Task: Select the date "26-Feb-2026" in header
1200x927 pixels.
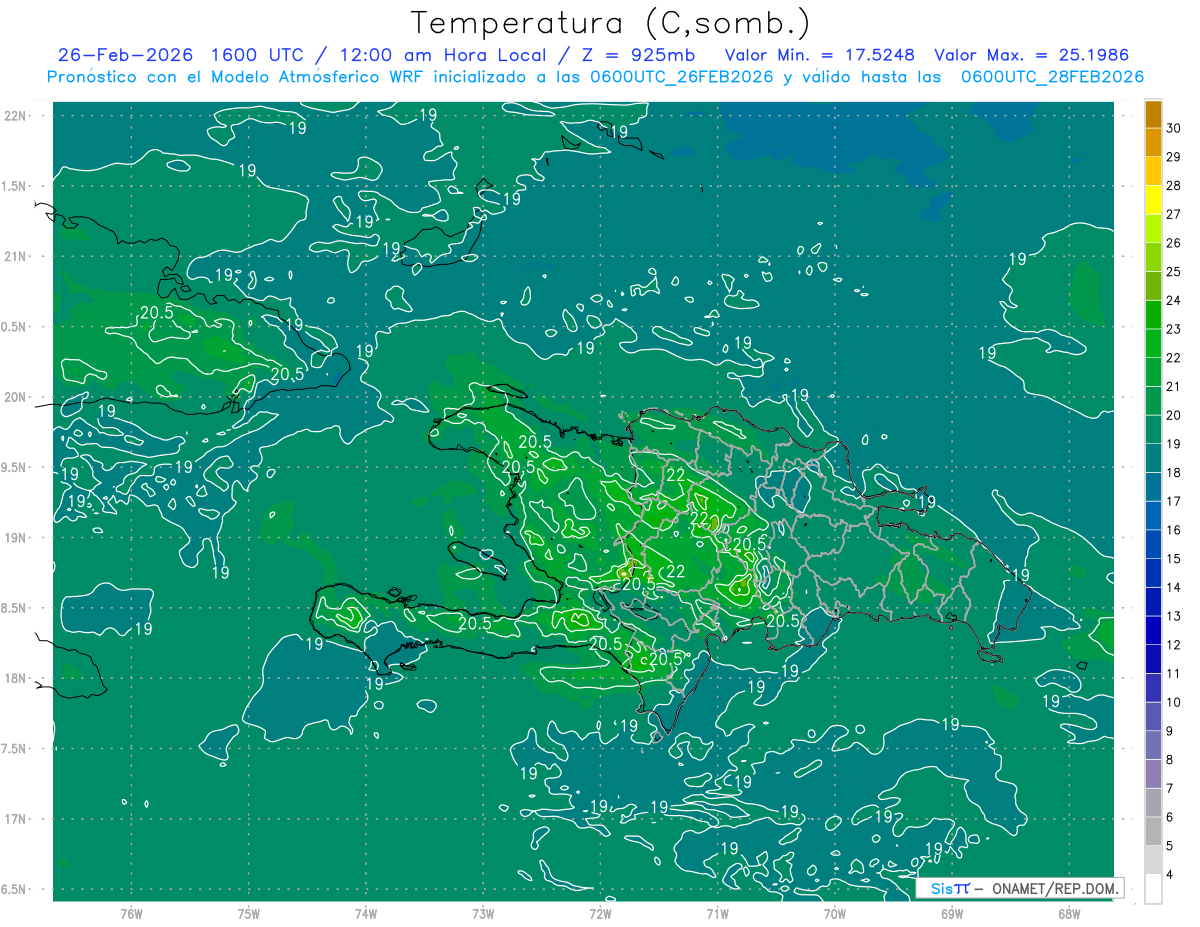Action: coord(125,55)
